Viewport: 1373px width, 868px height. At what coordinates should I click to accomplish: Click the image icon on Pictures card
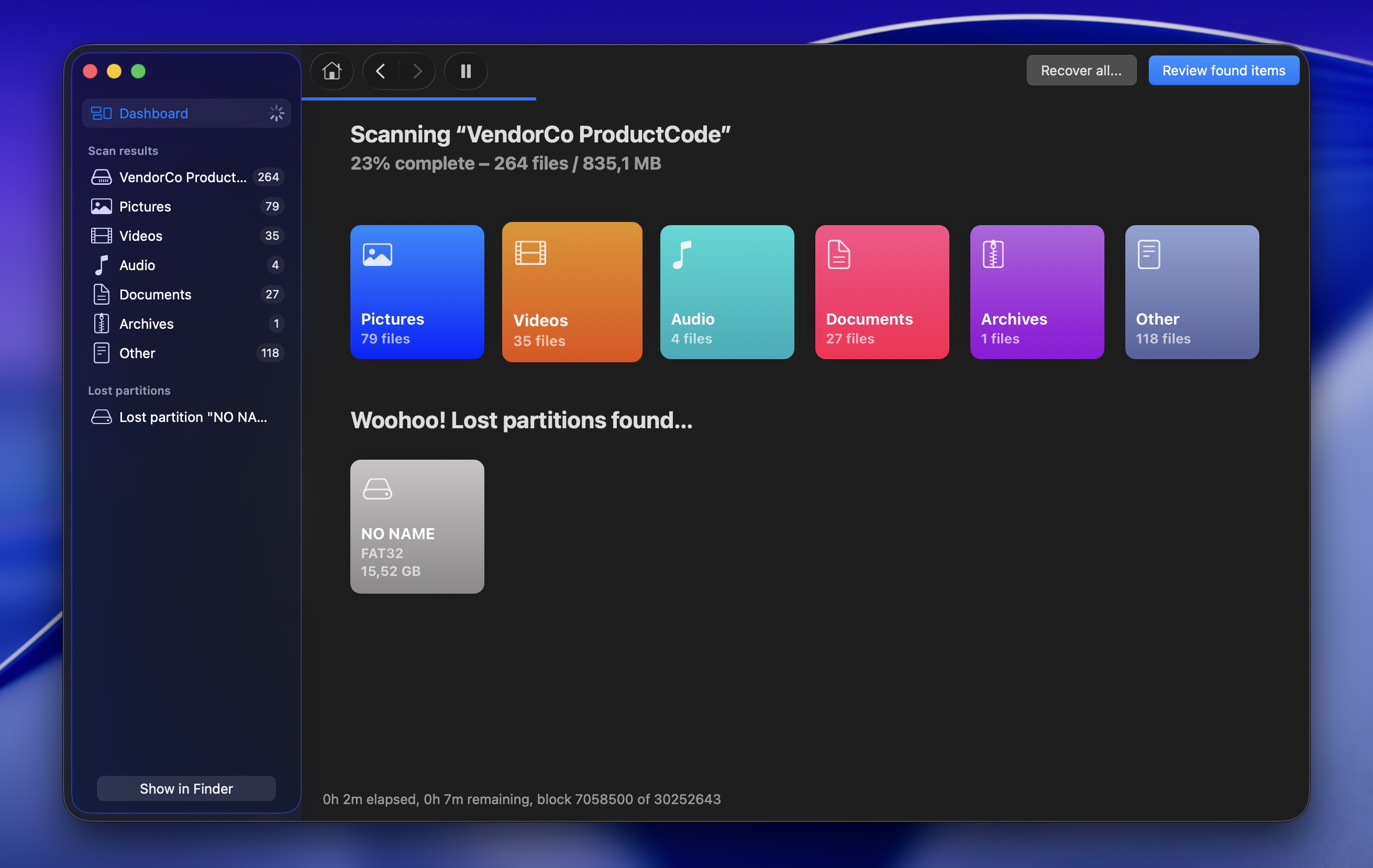coord(378,254)
